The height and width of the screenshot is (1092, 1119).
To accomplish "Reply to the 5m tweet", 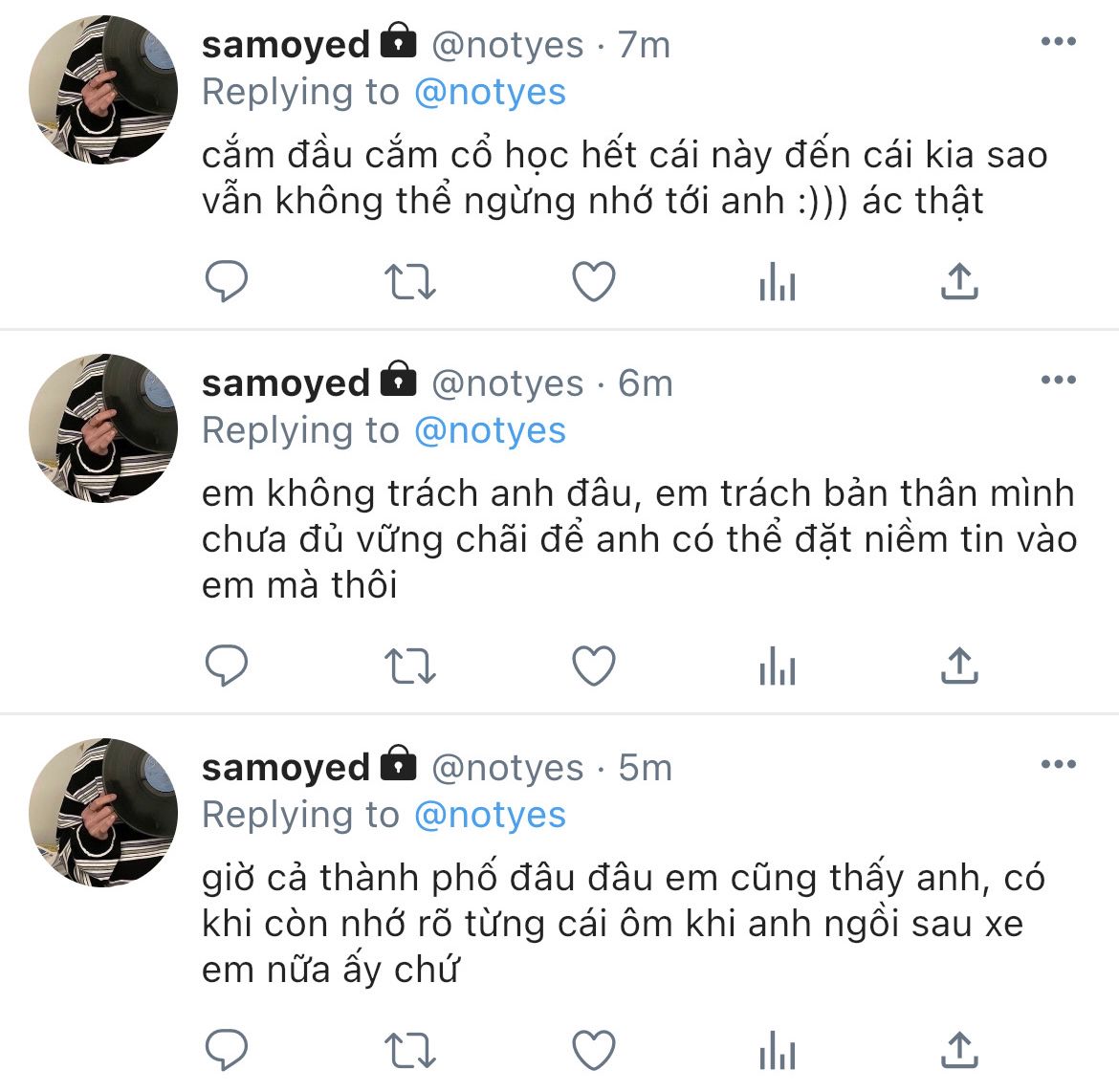I will 227,1050.
